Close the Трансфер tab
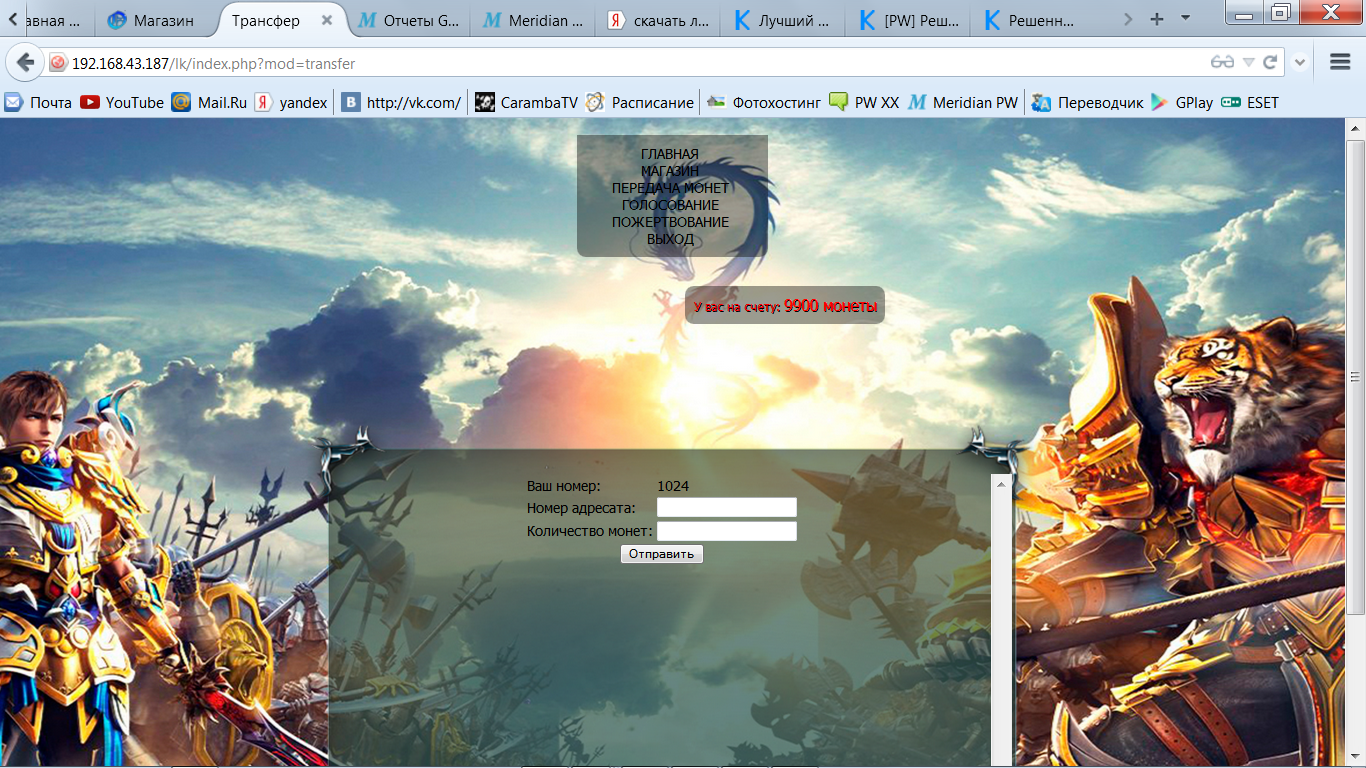Screen dimensions: 1366x768 [327, 20]
